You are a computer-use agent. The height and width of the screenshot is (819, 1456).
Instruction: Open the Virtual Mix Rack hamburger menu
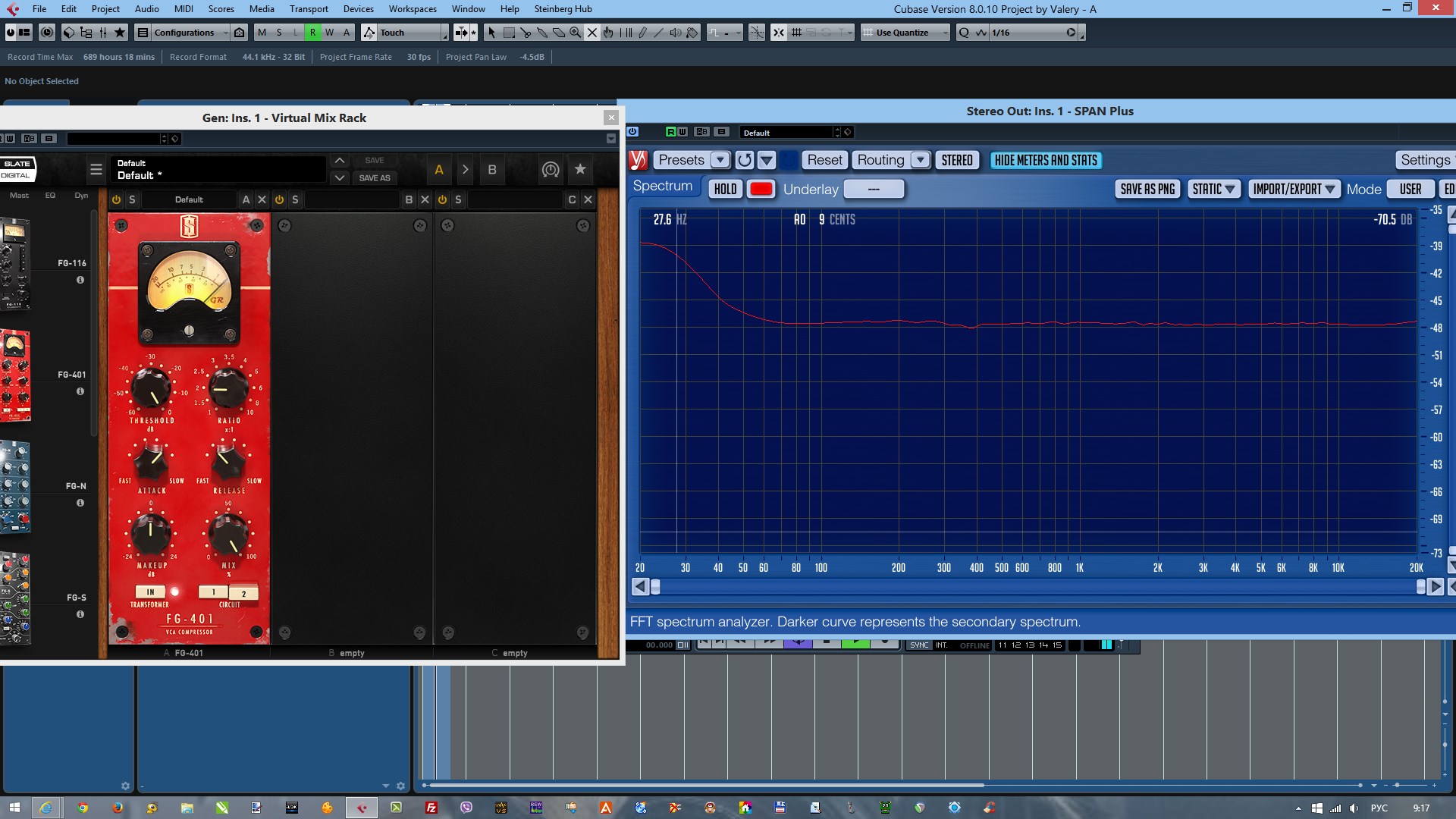point(96,170)
